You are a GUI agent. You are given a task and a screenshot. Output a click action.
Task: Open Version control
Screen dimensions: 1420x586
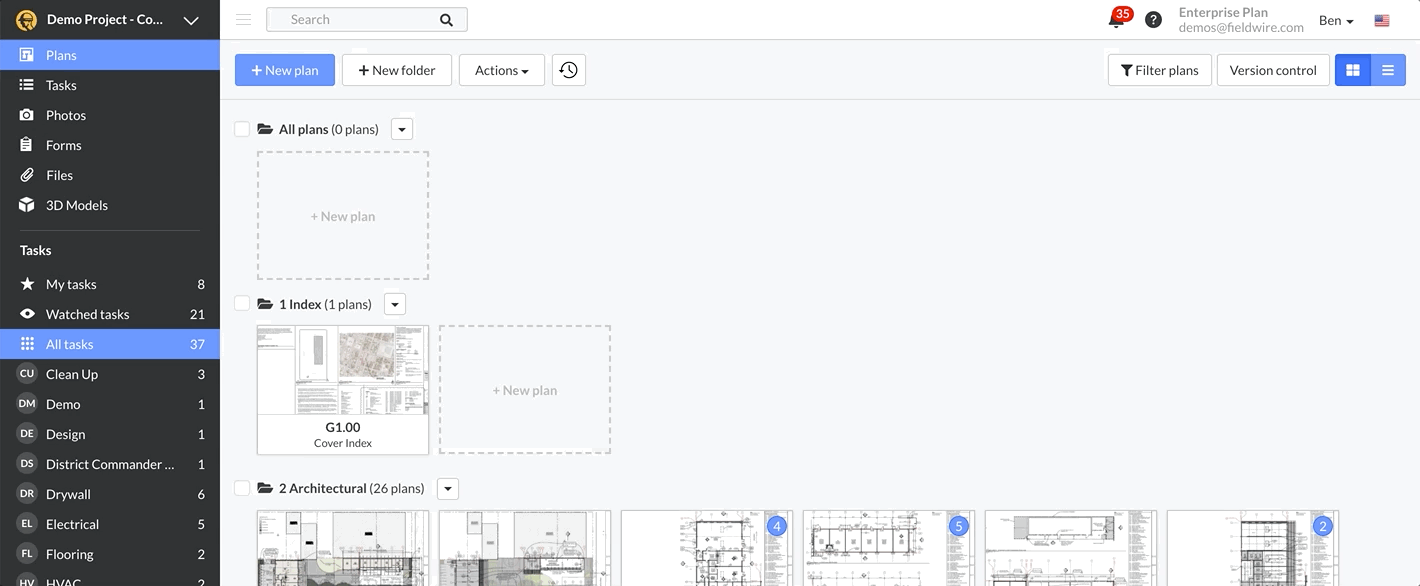[1272, 69]
